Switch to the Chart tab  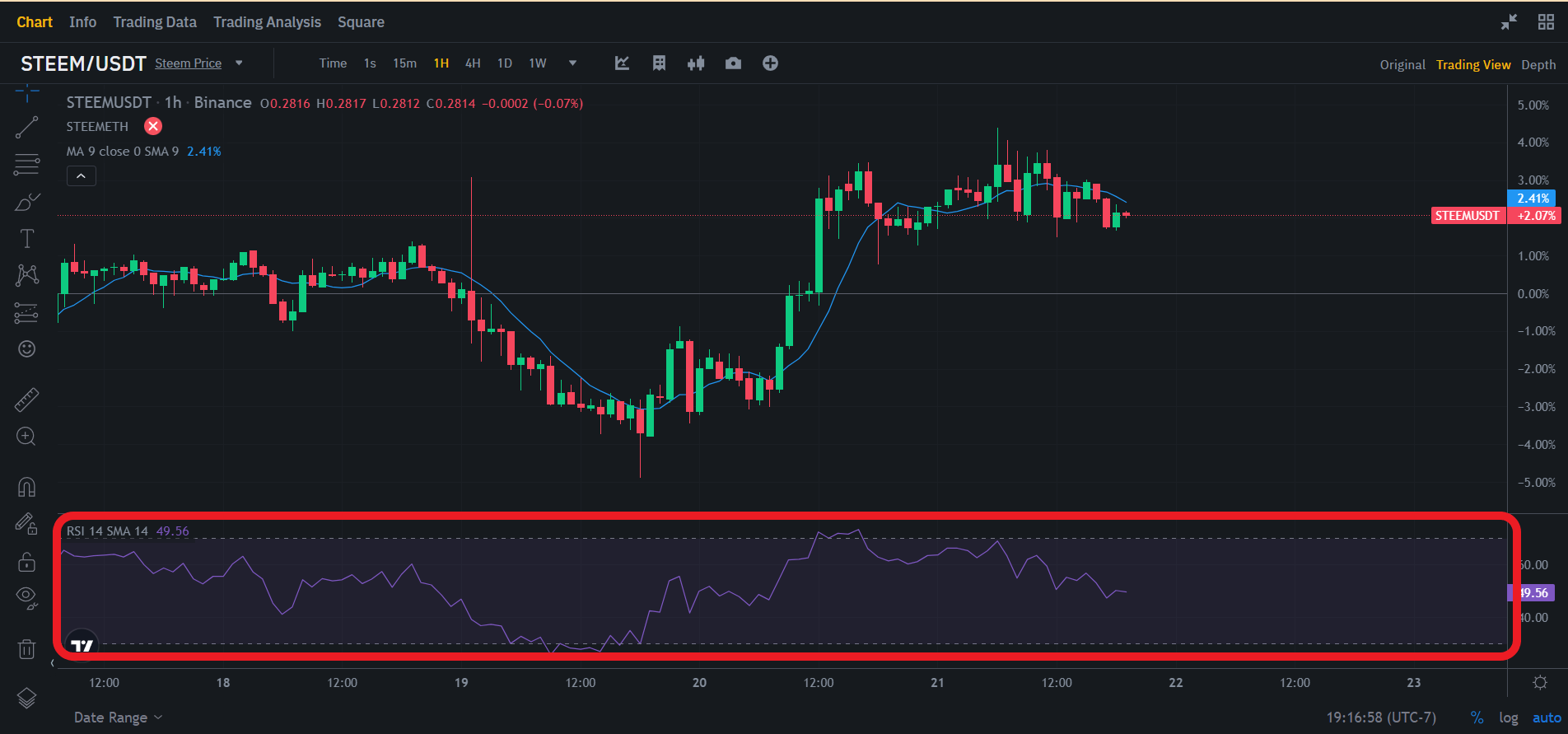click(x=35, y=22)
